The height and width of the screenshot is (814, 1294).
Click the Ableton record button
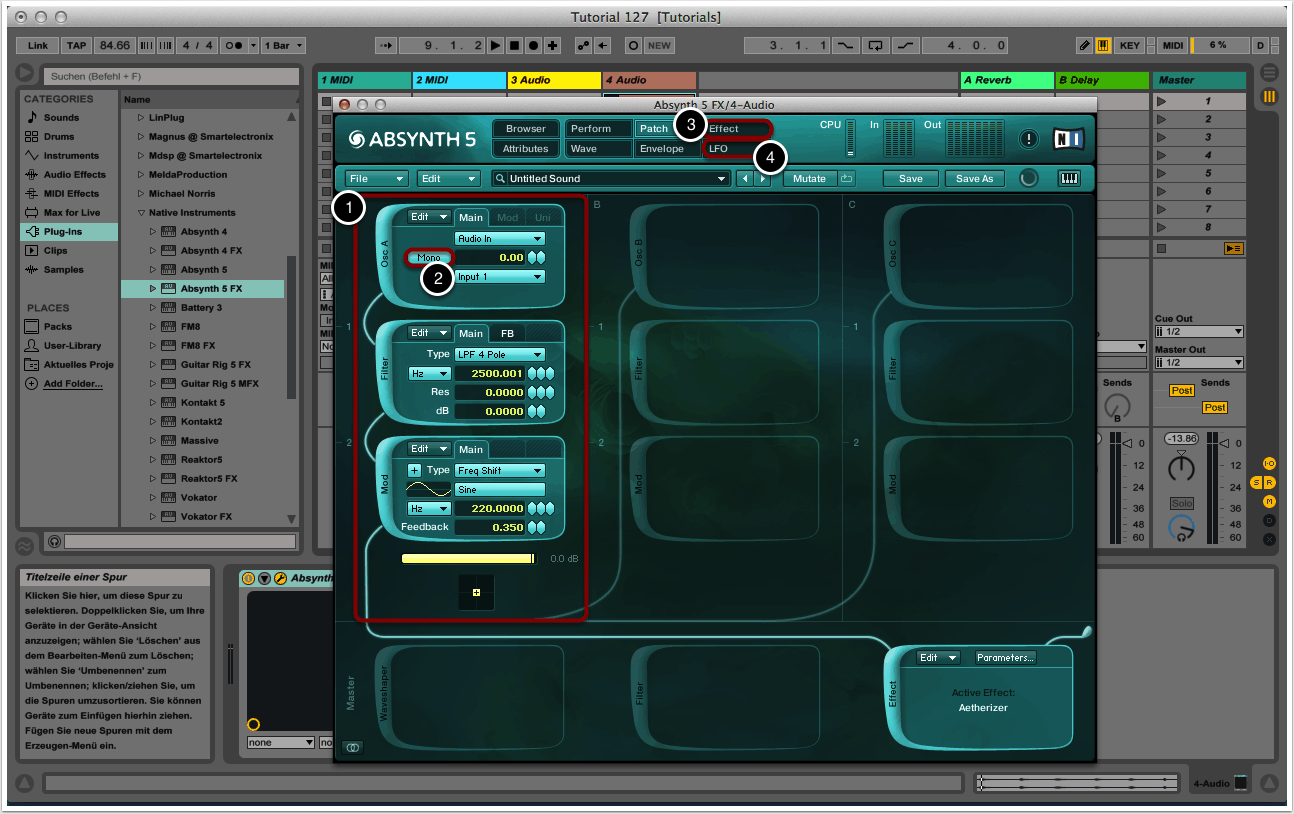534,46
